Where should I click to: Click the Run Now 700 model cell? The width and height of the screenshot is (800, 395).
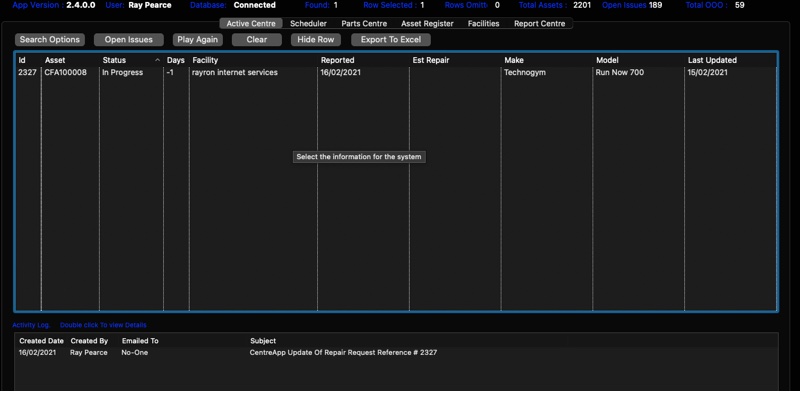[x=619, y=72]
